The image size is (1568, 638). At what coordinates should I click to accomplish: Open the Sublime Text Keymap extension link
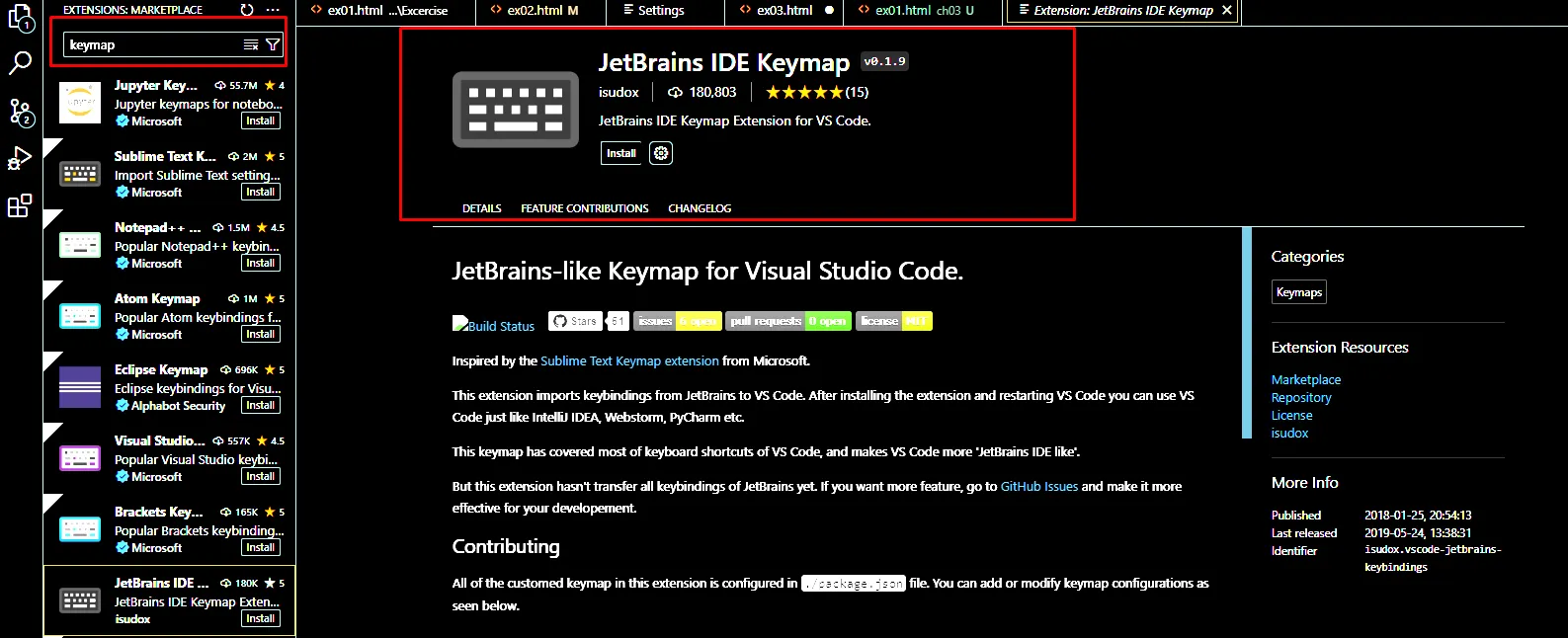[629, 360]
